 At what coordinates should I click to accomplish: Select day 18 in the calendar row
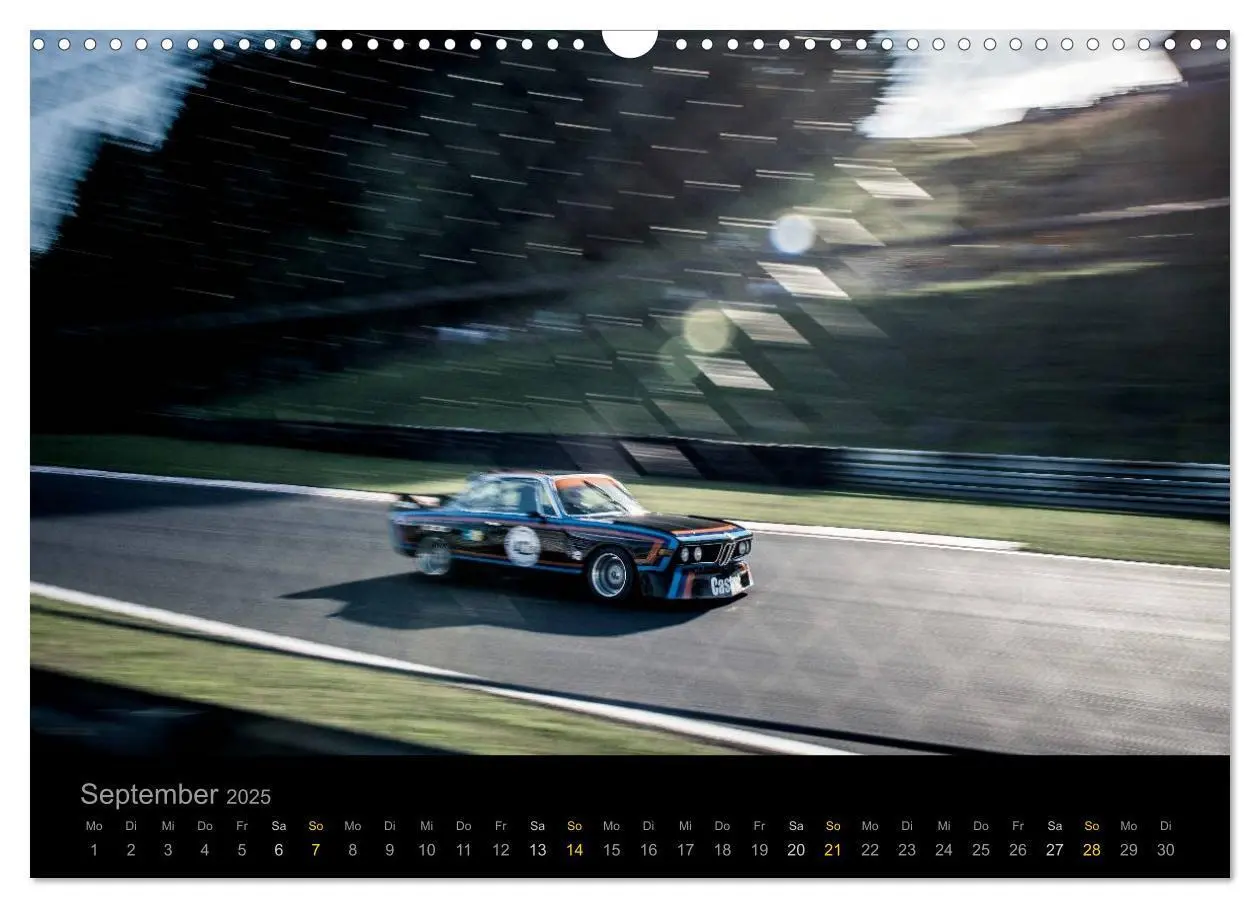pos(723,850)
